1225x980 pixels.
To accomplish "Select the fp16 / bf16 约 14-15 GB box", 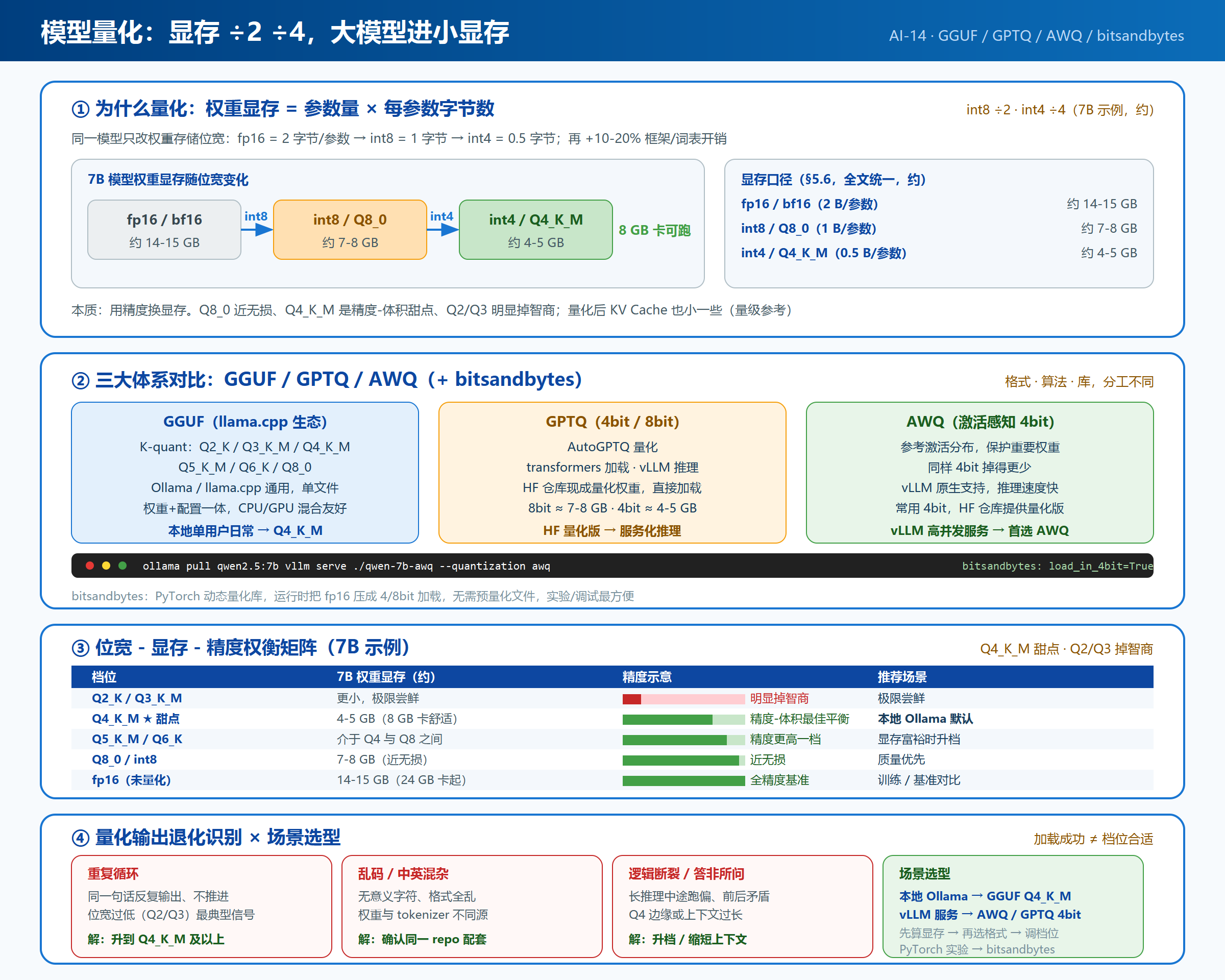I will pos(164,230).
